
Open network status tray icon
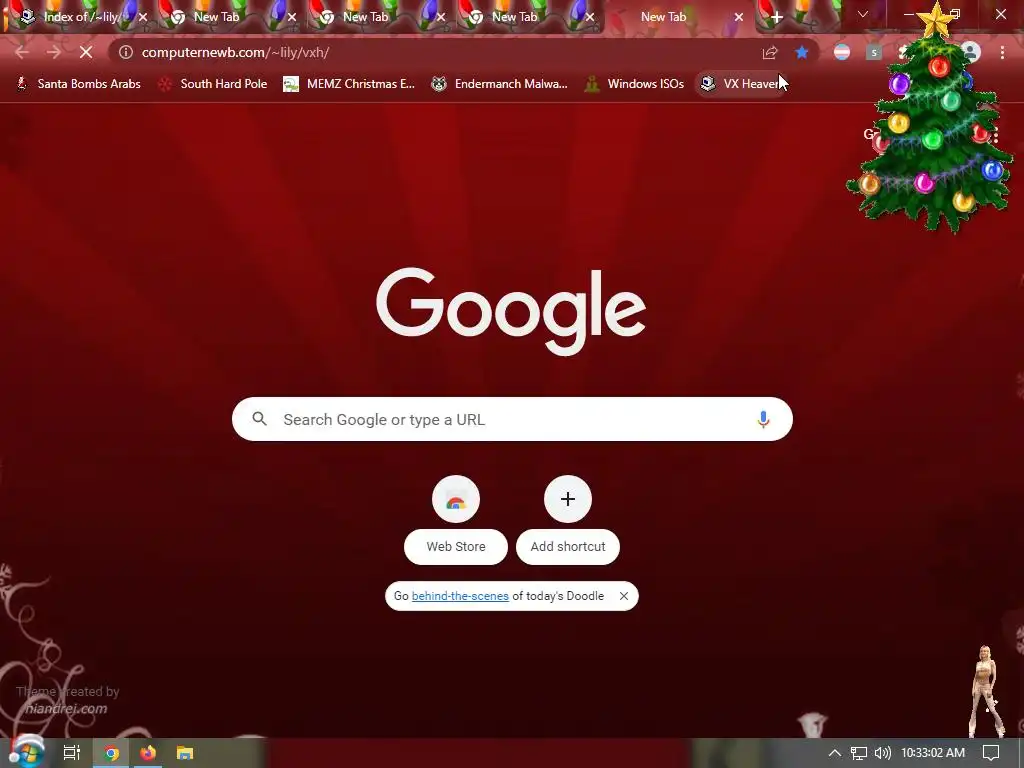(x=859, y=753)
